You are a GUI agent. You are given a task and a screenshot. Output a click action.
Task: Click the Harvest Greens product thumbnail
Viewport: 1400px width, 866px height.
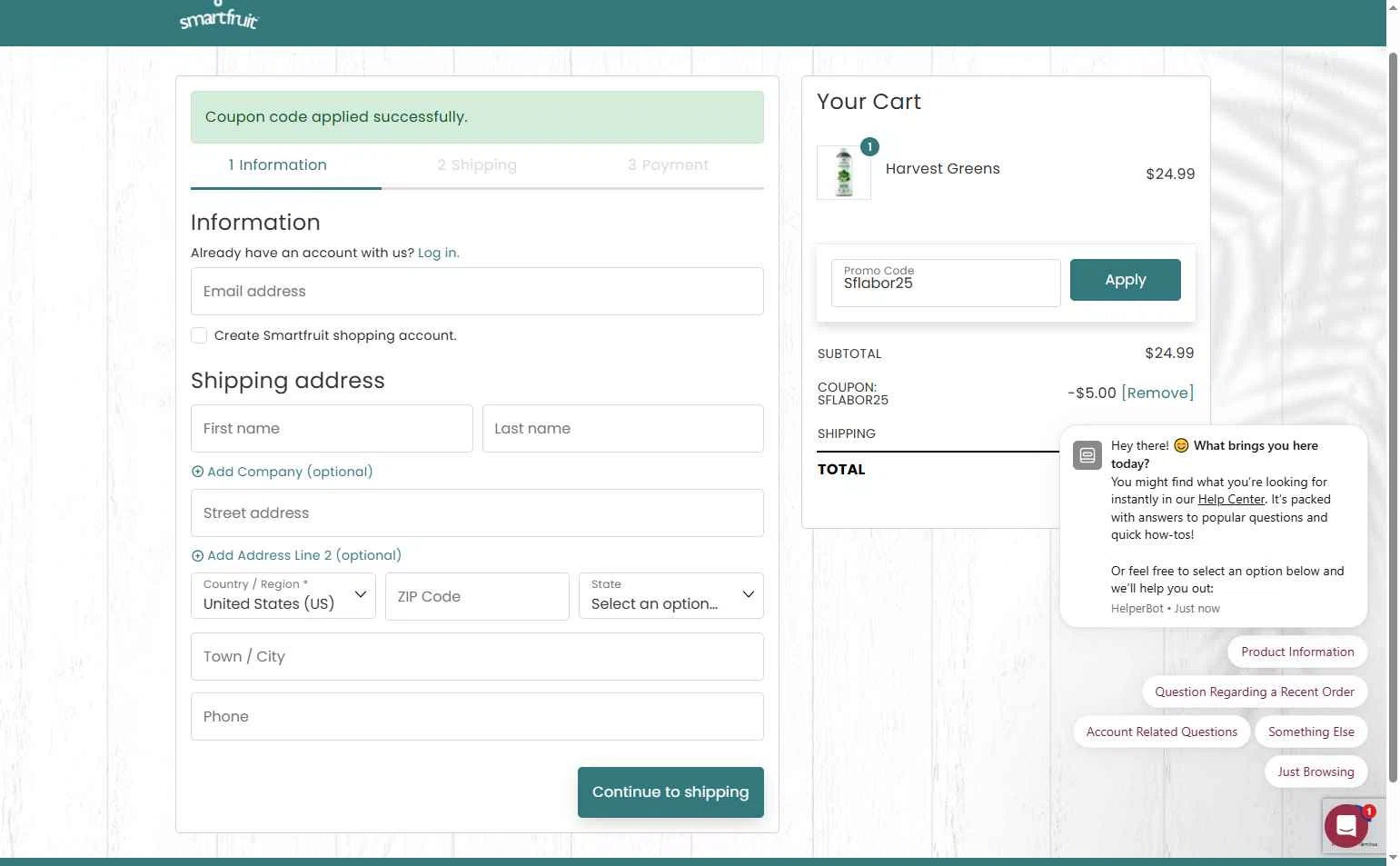[844, 173]
